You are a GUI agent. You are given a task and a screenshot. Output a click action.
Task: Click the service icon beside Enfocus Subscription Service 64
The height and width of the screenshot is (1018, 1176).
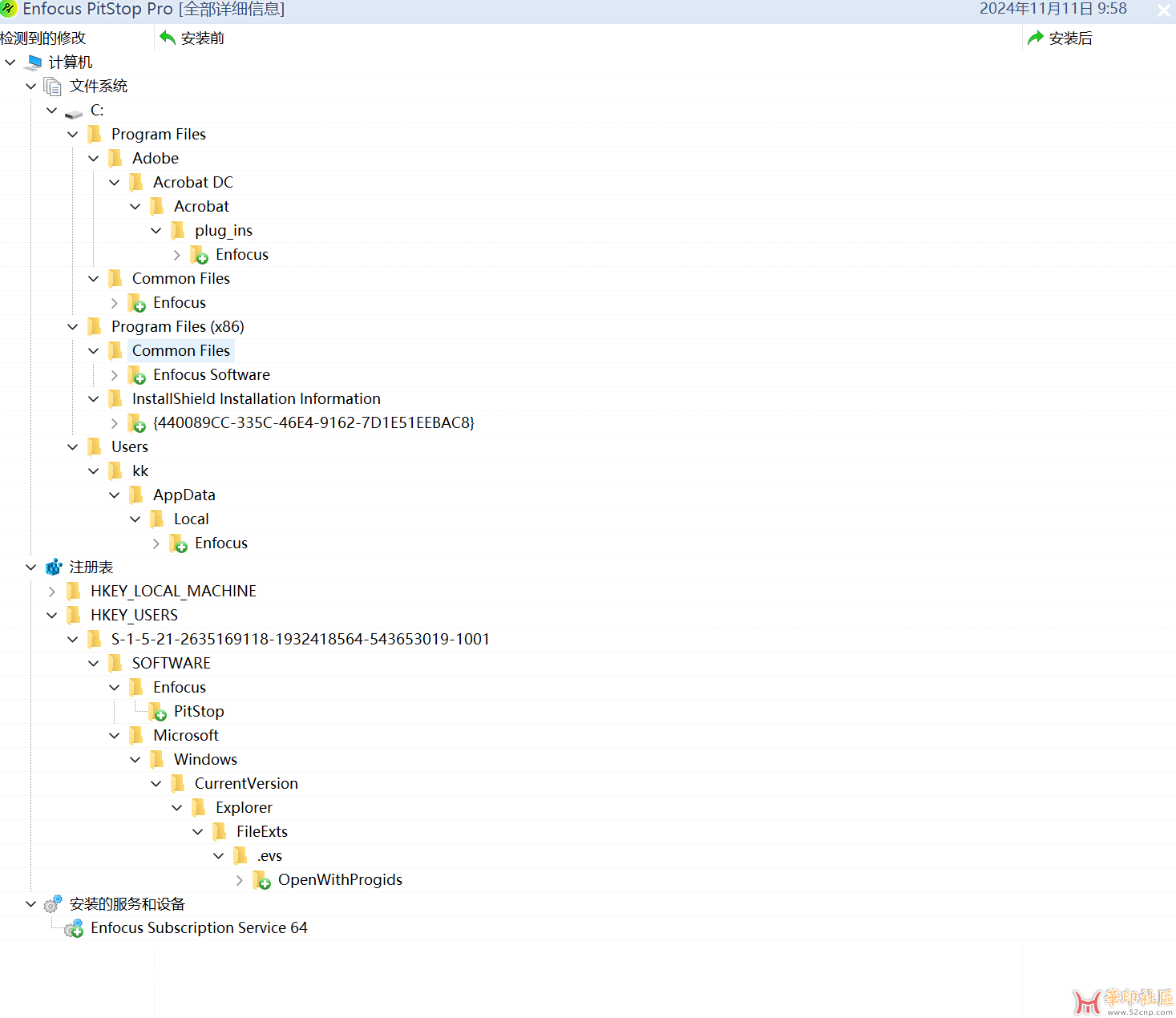[x=74, y=928]
